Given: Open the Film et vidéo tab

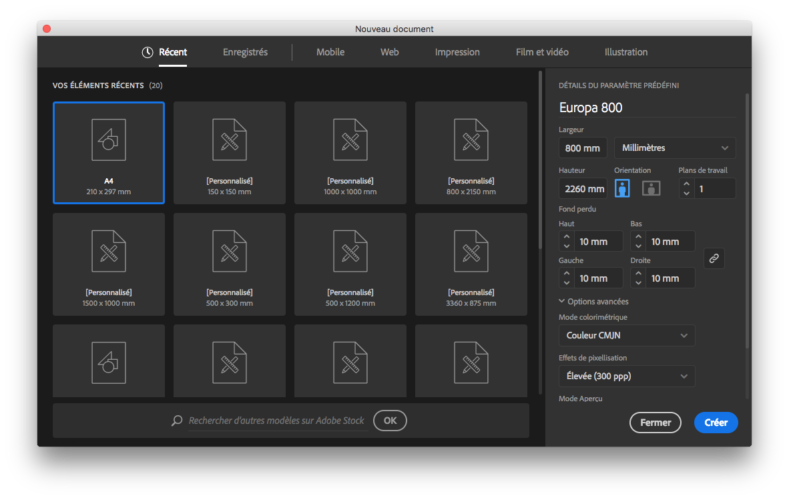Looking at the screenshot, I should click(x=542, y=52).
